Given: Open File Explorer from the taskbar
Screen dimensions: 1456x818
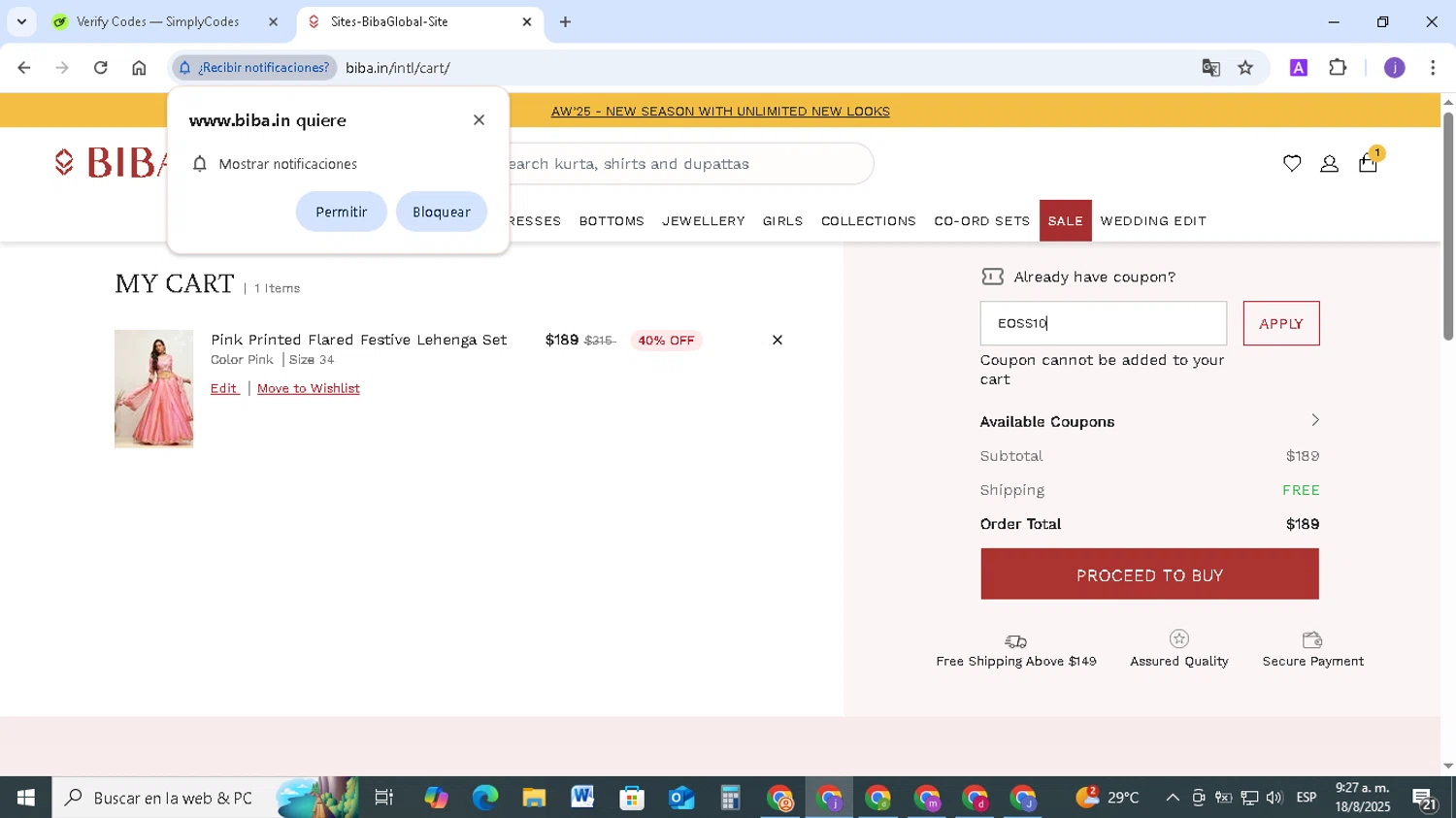Looking at the screenshot, I should [x=534, y=798].
